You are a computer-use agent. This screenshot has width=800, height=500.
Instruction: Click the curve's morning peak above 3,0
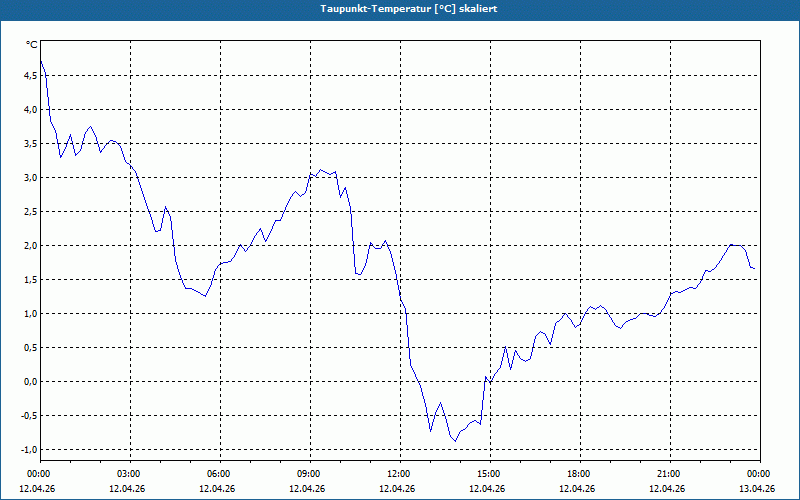[x=320, y=169]
